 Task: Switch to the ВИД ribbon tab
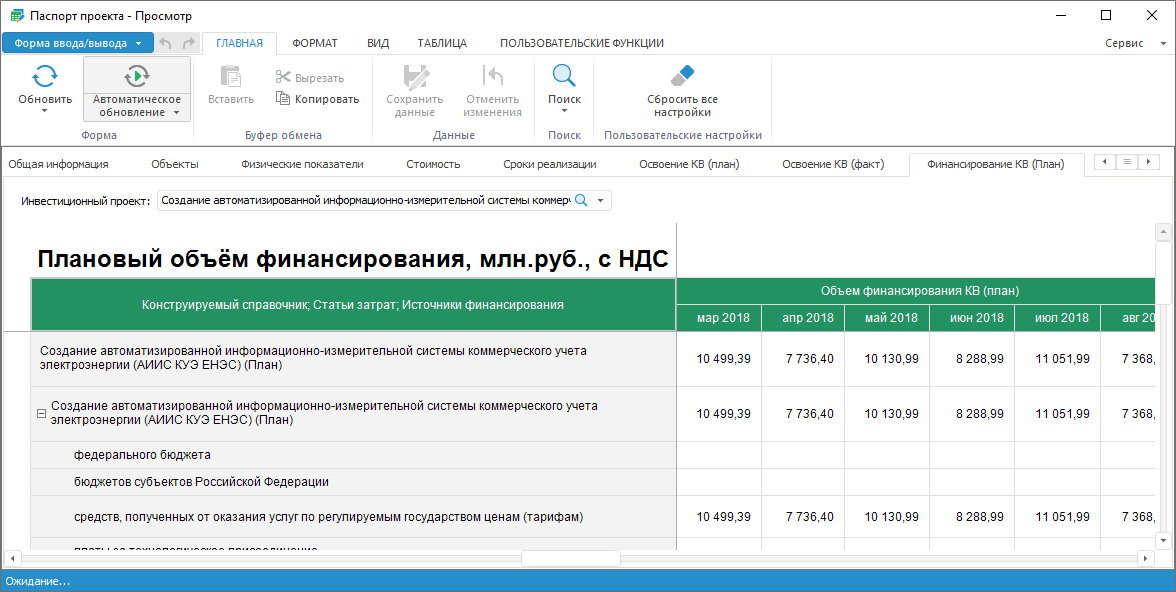point(378,43)
